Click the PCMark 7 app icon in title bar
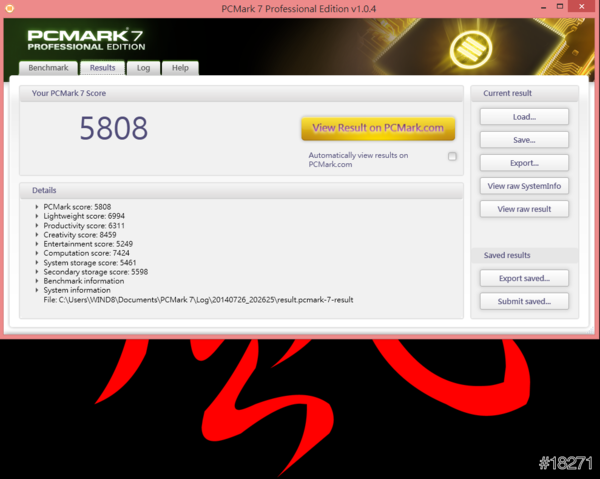600x479 pixels. point(10,8)
